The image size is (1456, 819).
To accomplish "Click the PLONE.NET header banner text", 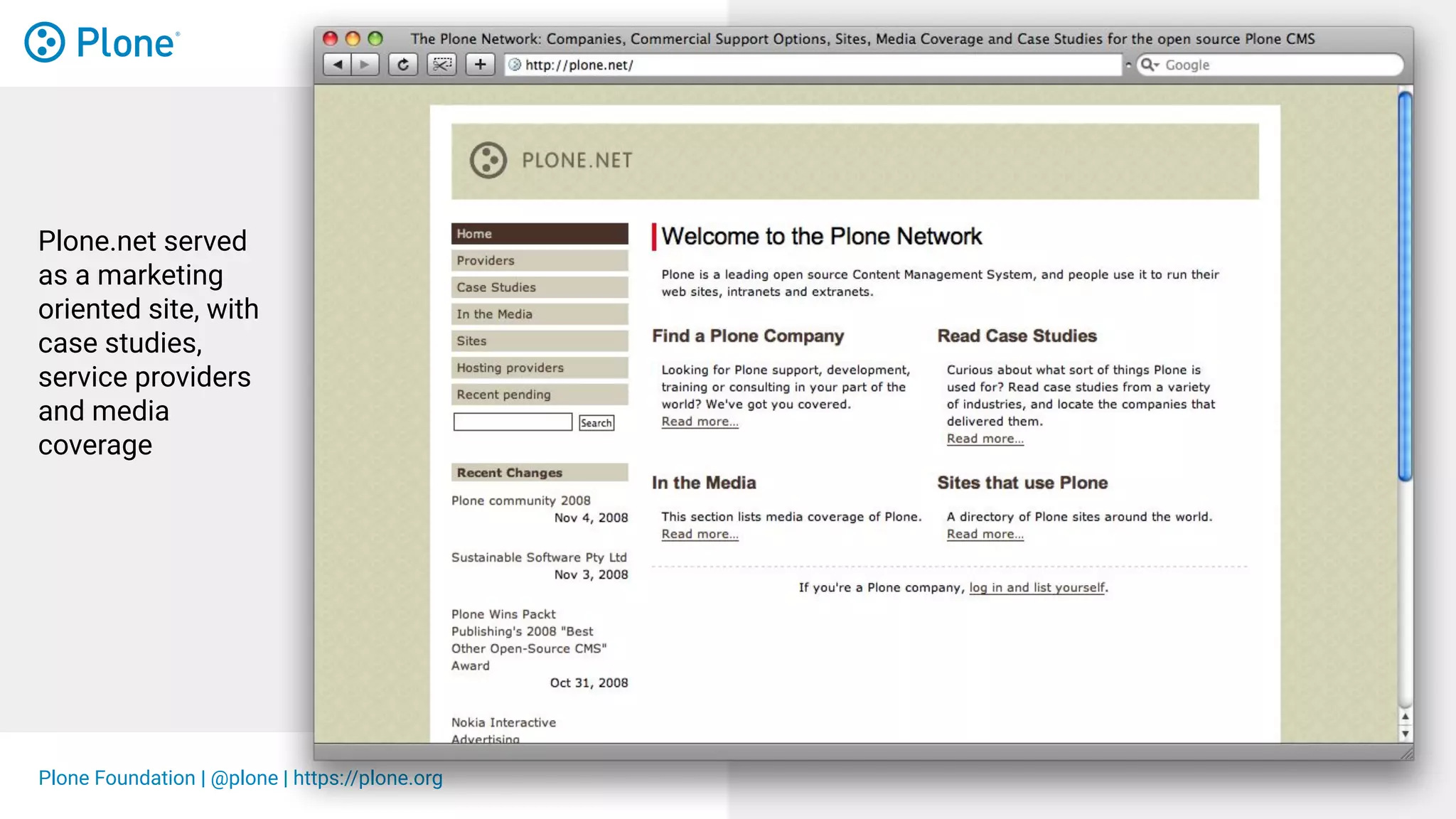I will click(x=577, y=161).
